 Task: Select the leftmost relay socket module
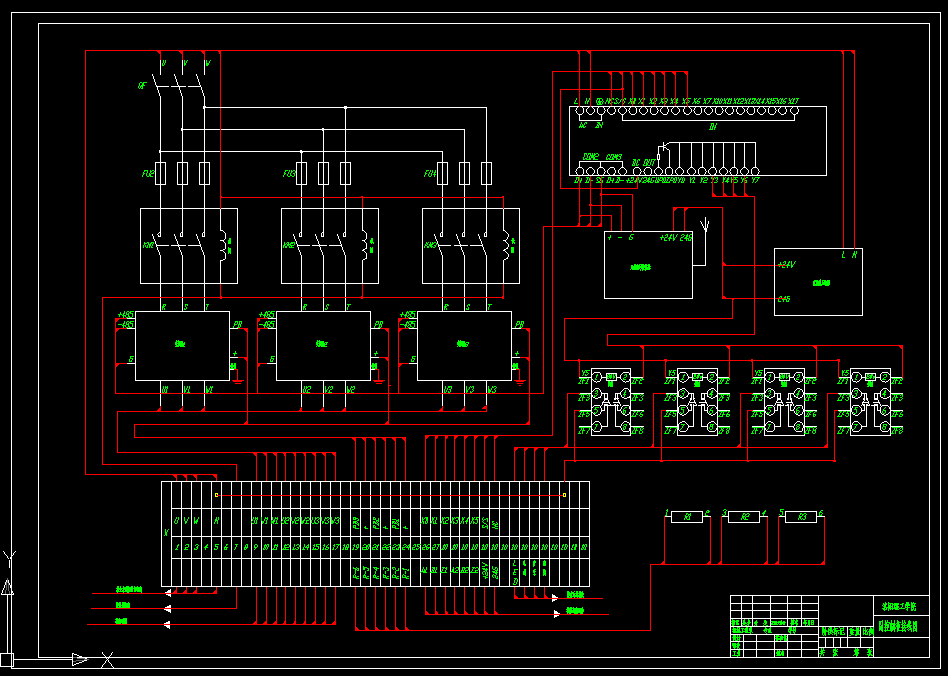[611, 402]
